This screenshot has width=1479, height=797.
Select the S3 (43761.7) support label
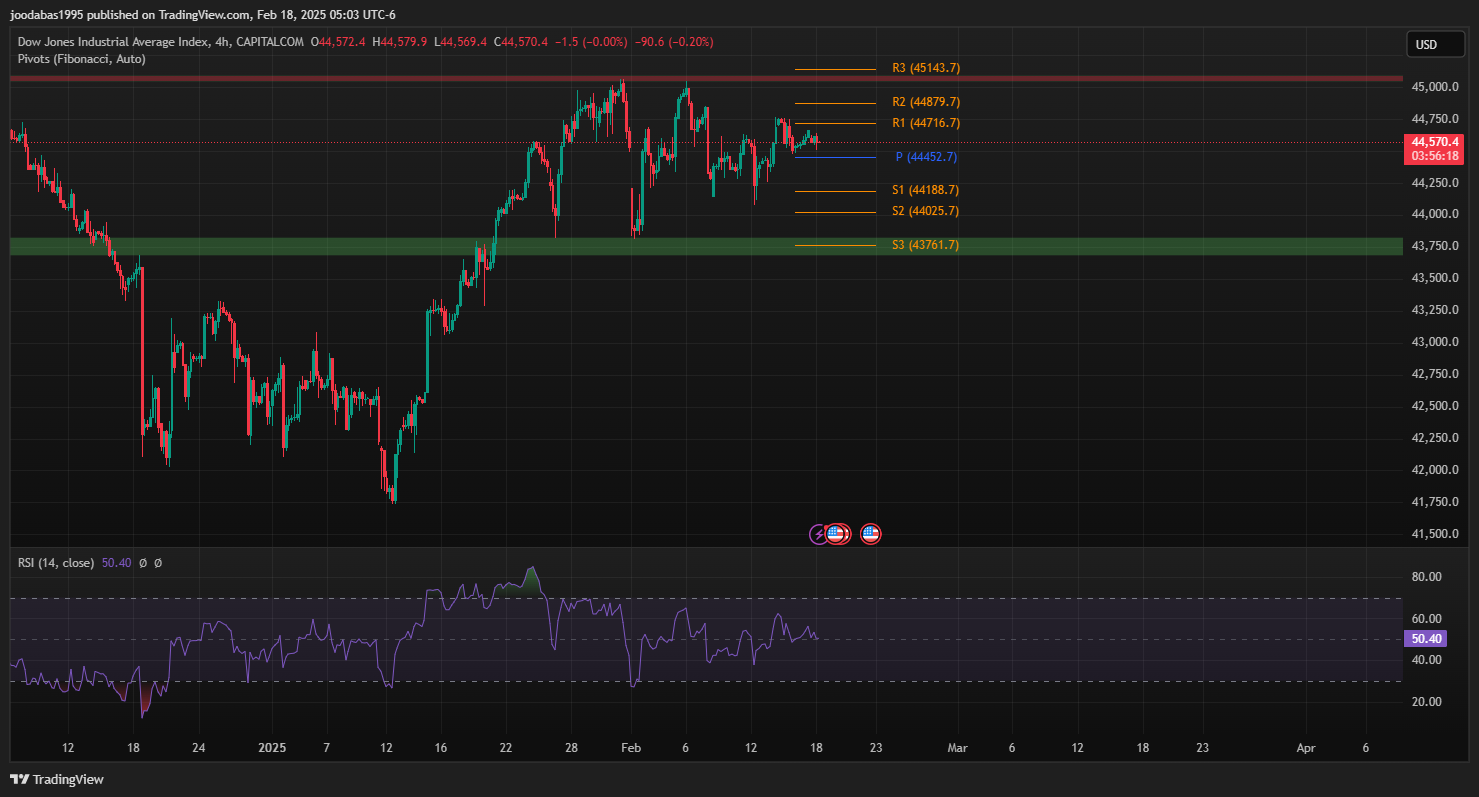tap(925, 245)
